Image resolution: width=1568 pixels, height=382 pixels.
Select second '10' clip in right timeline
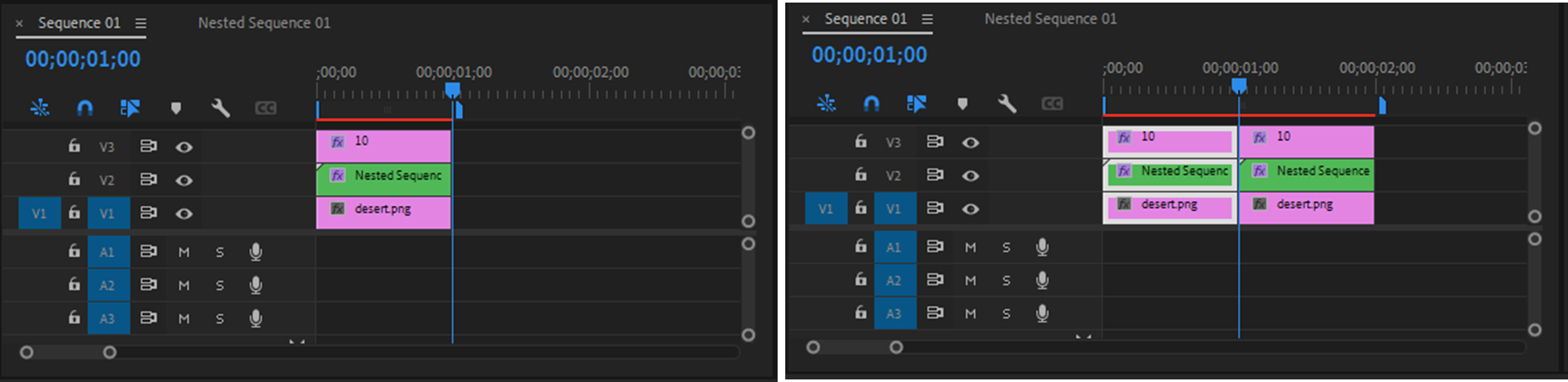(x=1306, y=141)
